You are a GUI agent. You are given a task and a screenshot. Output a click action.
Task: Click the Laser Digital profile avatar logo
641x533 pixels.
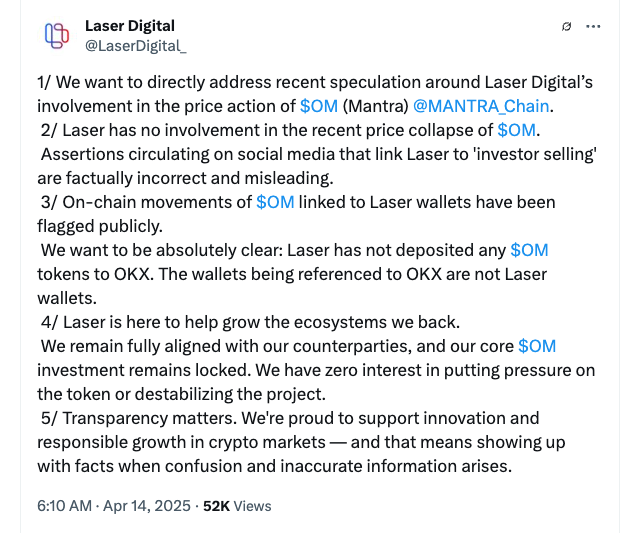[57, 35]
